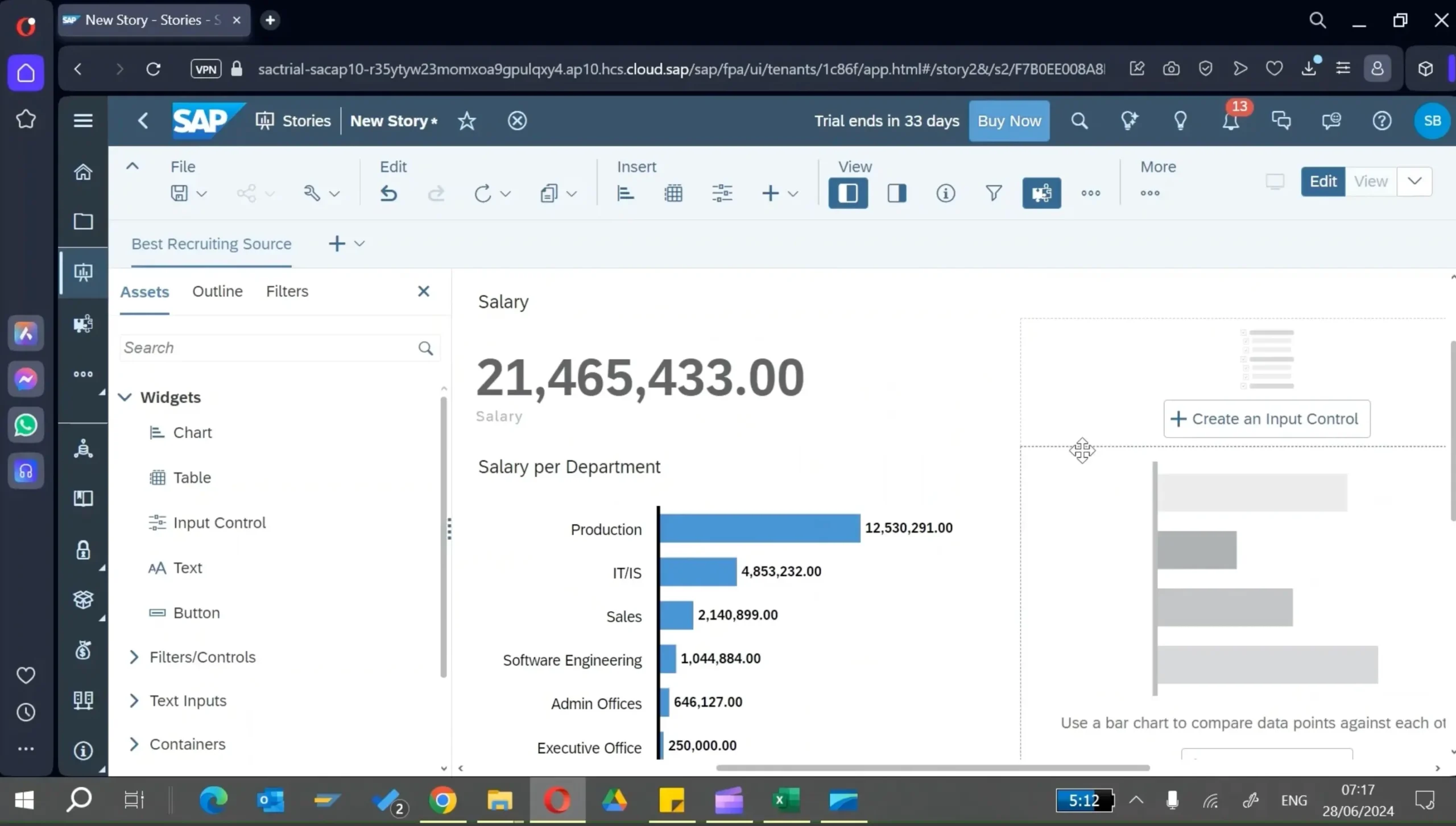
Task: Close the story with circled X icon
Action: coord(517,121)
